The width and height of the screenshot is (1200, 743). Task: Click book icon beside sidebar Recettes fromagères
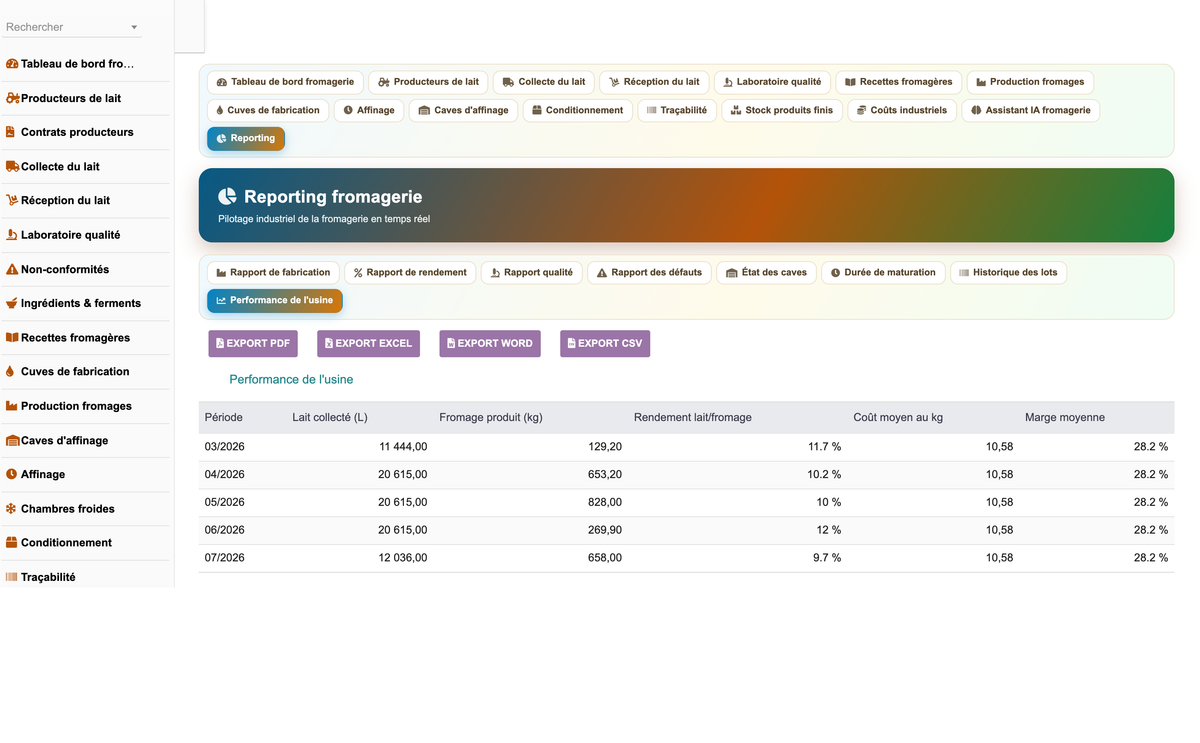(x=12, y=337)
